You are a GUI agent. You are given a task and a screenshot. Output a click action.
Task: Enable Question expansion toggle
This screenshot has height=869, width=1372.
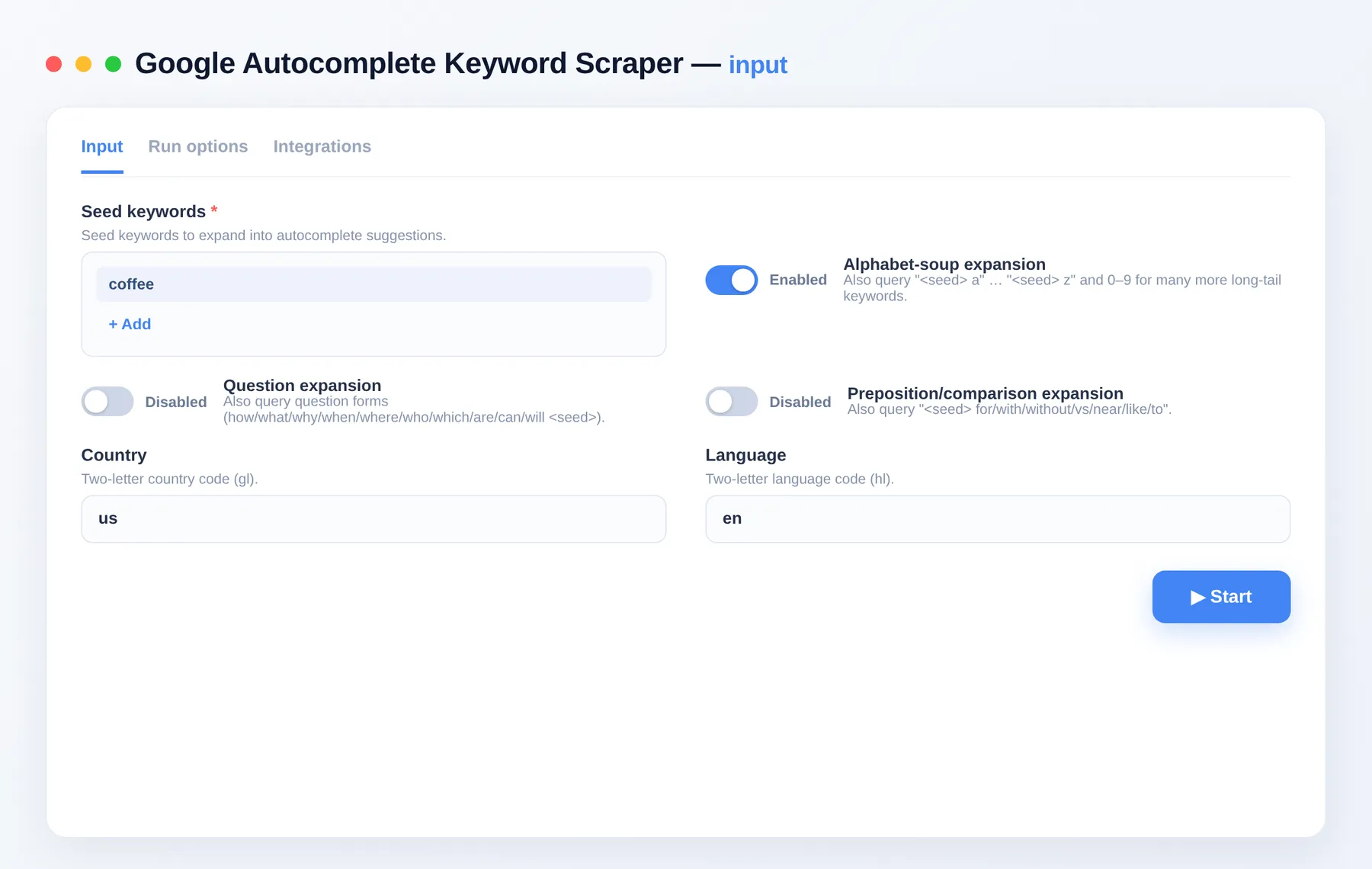coord(107,402)
